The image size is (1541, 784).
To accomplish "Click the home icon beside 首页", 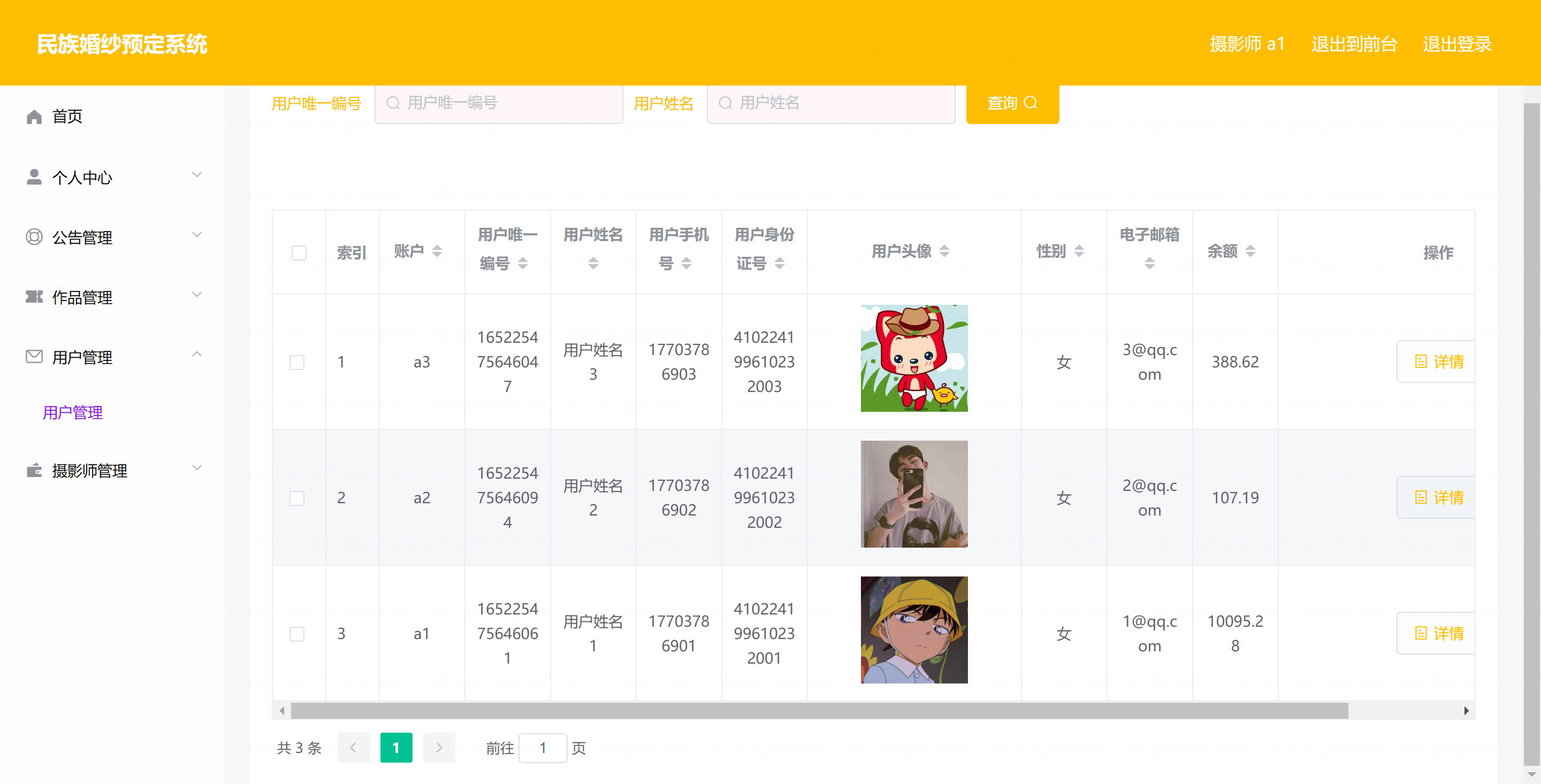I will point(34,117).
